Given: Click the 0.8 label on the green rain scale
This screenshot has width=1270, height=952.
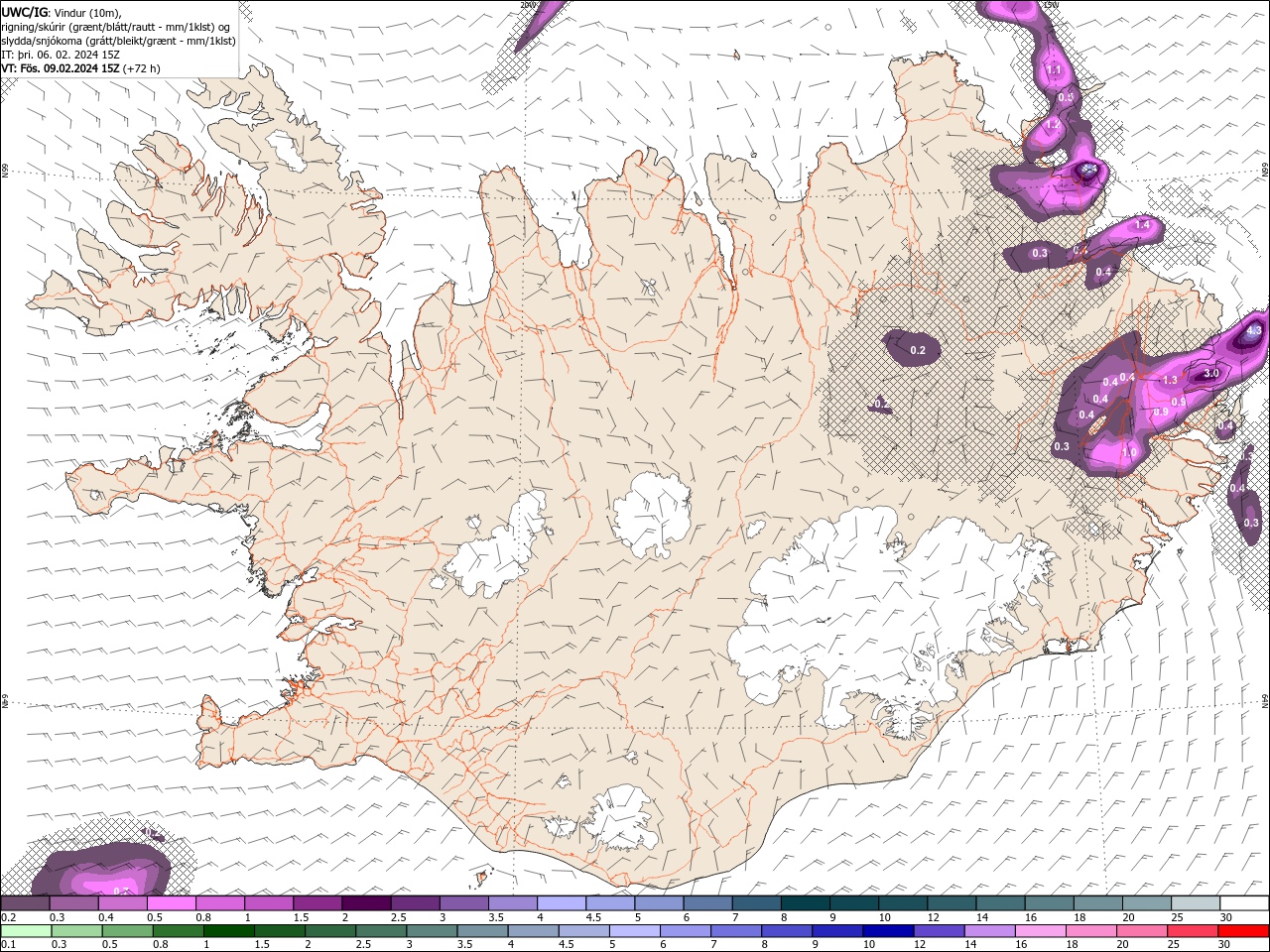Looking at the screenshot, I should pyautogui.click(x=160, y=944).
